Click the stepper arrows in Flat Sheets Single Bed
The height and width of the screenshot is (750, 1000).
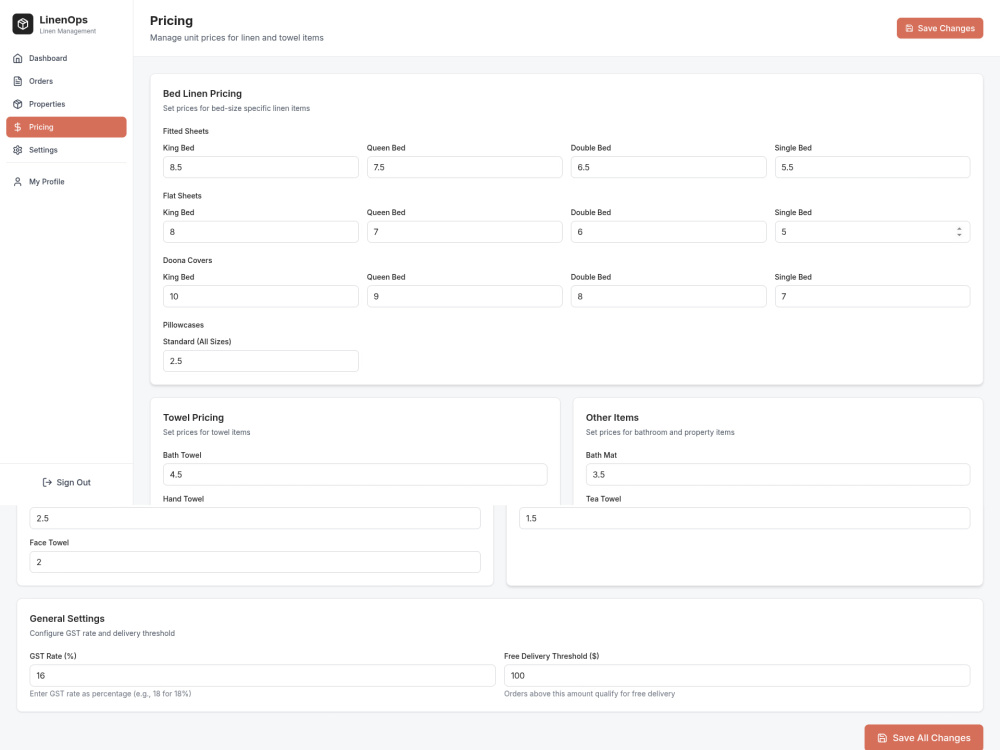coord(959,232)
